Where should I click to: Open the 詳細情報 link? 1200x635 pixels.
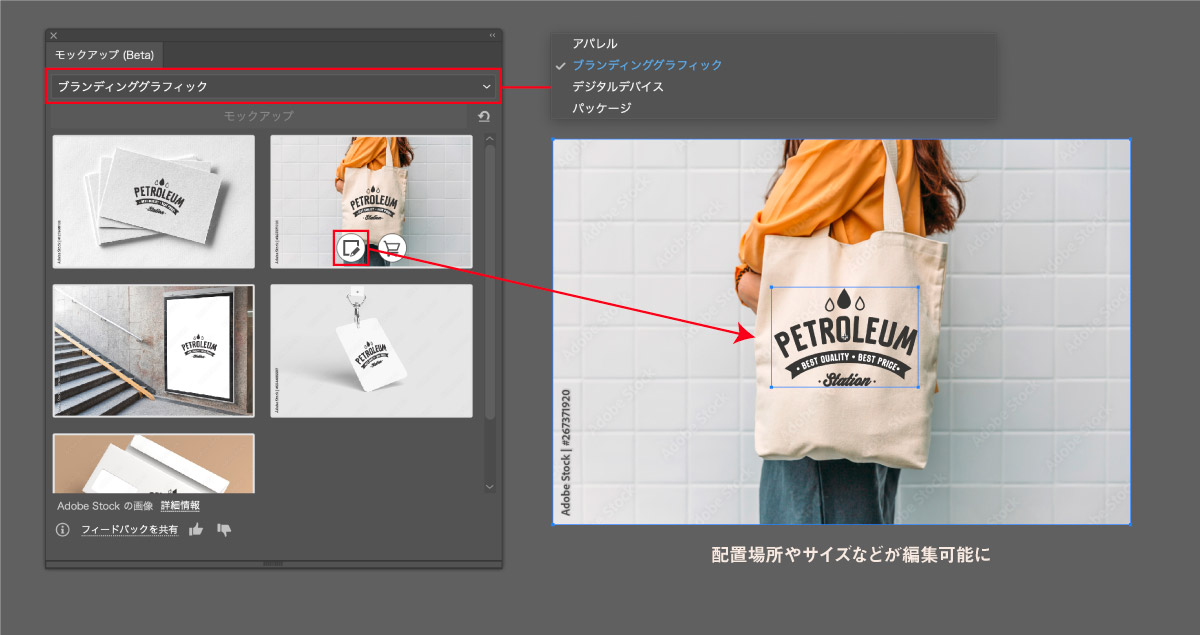(x=180, y=506)
